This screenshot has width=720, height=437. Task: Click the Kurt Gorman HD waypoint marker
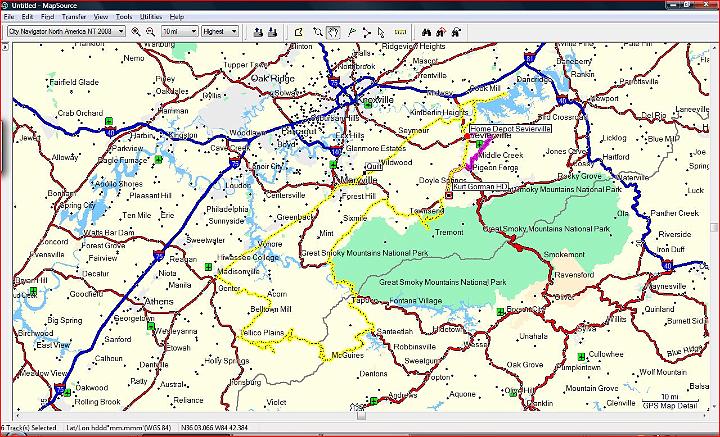click(449, 196)
